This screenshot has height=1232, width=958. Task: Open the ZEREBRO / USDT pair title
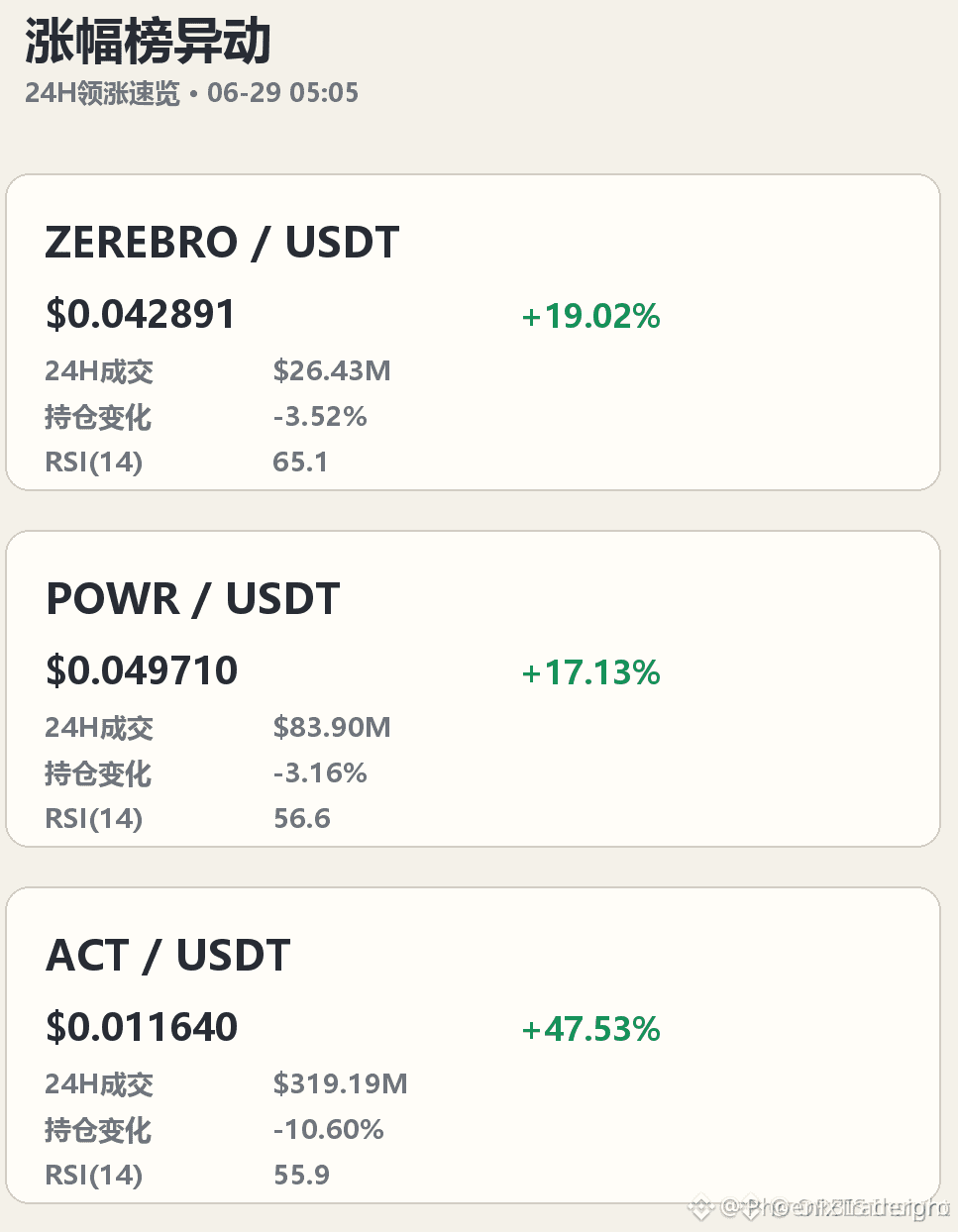coord(222,243)
